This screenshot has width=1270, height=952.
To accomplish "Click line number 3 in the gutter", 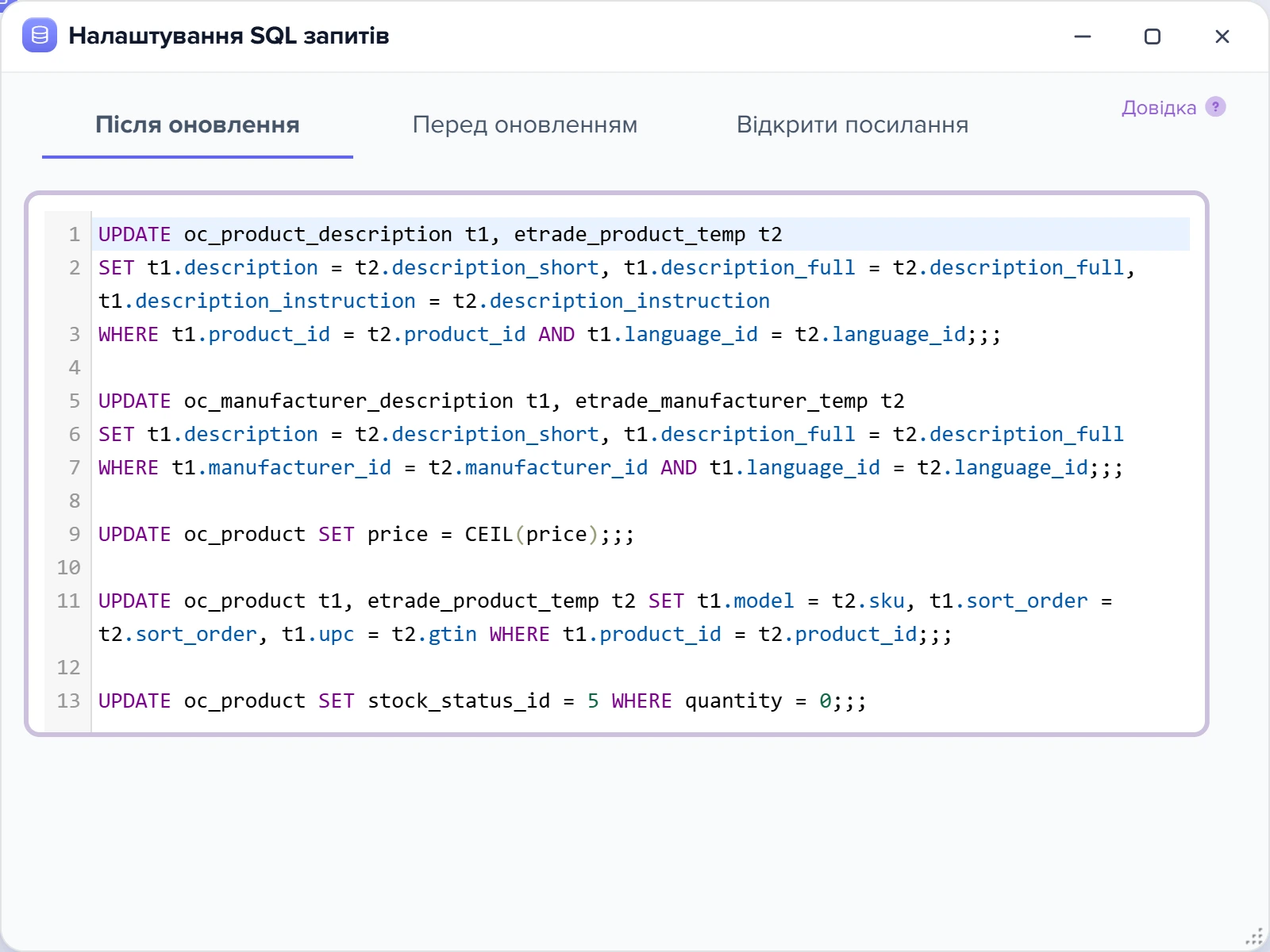I will pyautogui.click(x=75, y=334).
